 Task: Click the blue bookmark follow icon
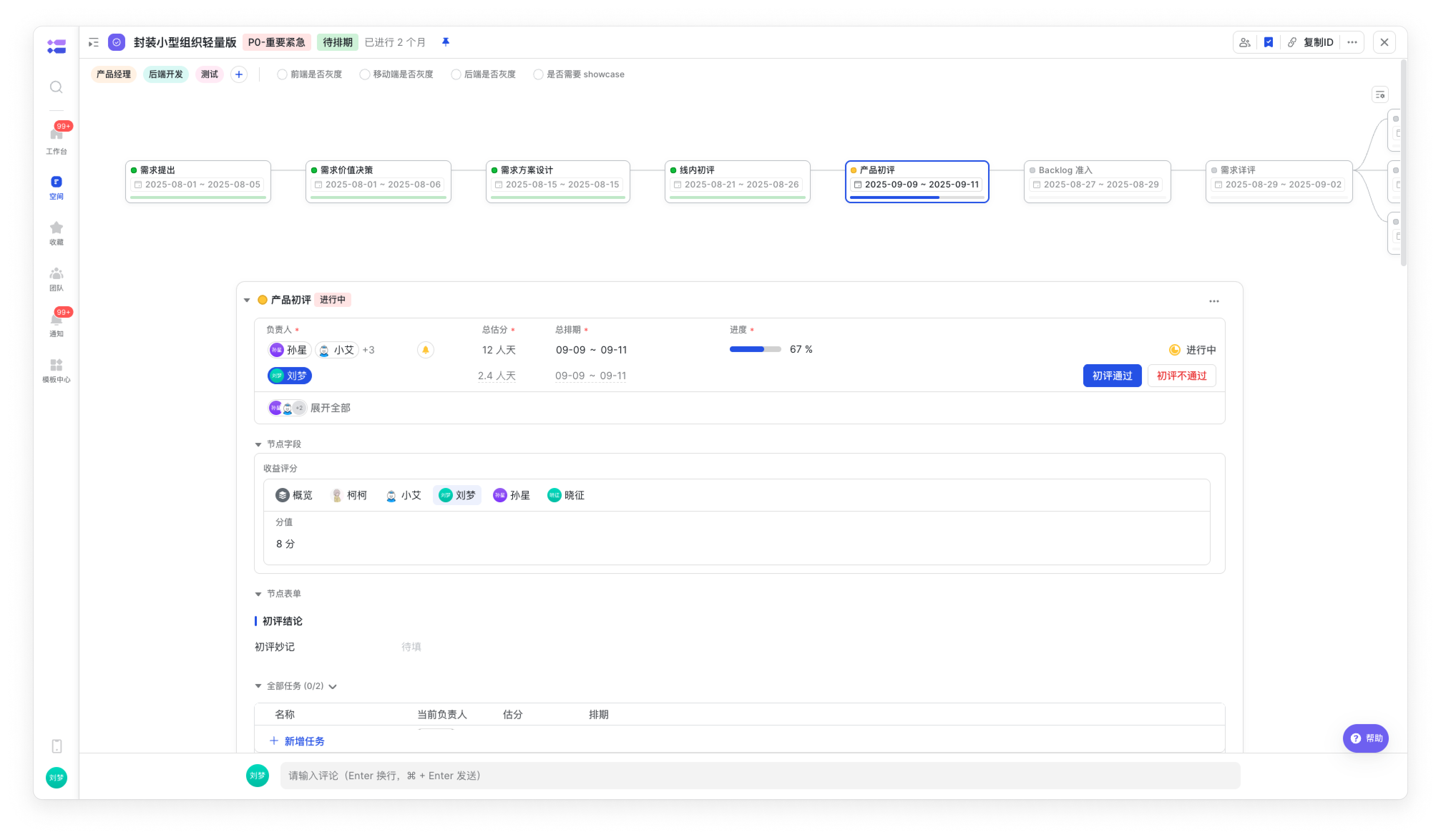pyautogui.click(x=1268, y=42)
